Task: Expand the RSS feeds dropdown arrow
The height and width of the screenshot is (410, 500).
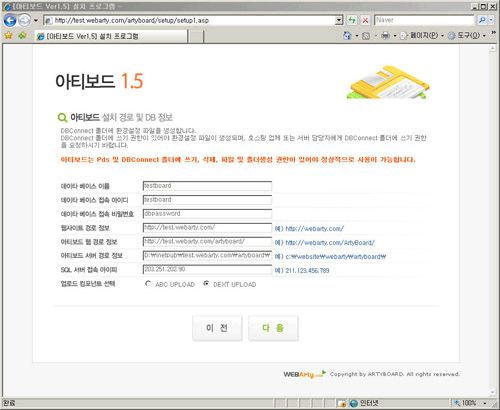Action: coord(376,36)
